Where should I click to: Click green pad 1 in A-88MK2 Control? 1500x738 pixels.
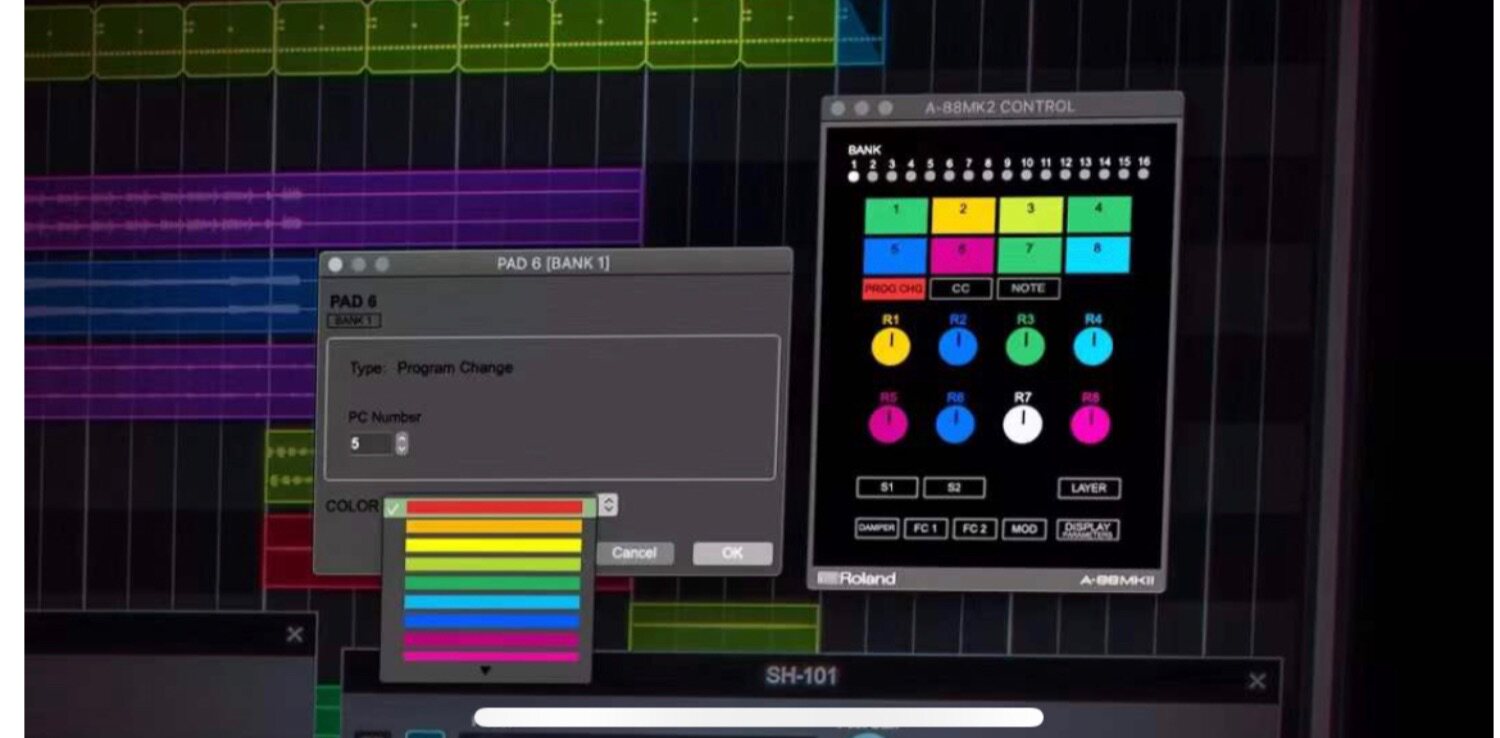coord(896,215)
